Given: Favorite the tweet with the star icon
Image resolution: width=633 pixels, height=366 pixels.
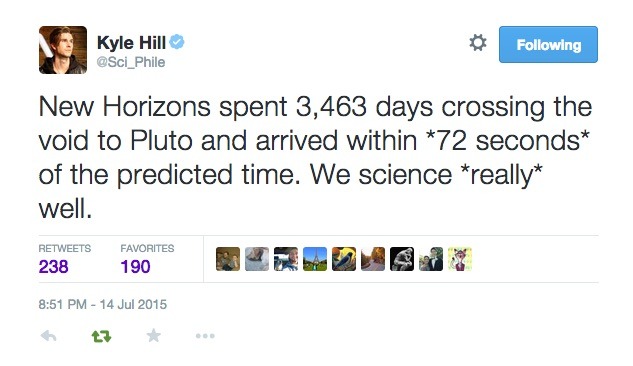Looking at the screenshot, I should tap(153, 335).
